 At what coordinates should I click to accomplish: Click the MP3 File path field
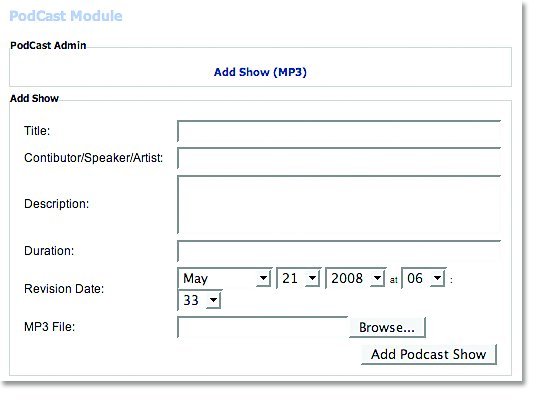coord(263,327)
